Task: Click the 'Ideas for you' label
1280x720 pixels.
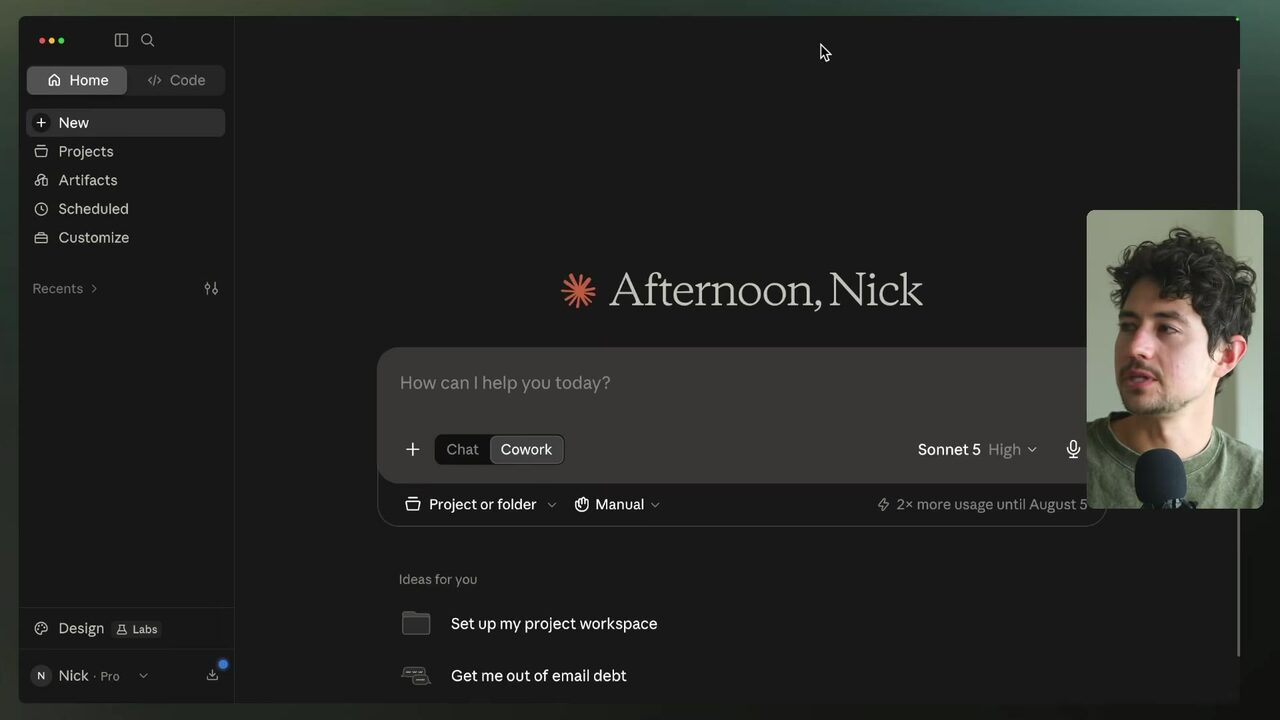Action: (x=438, y=579)
